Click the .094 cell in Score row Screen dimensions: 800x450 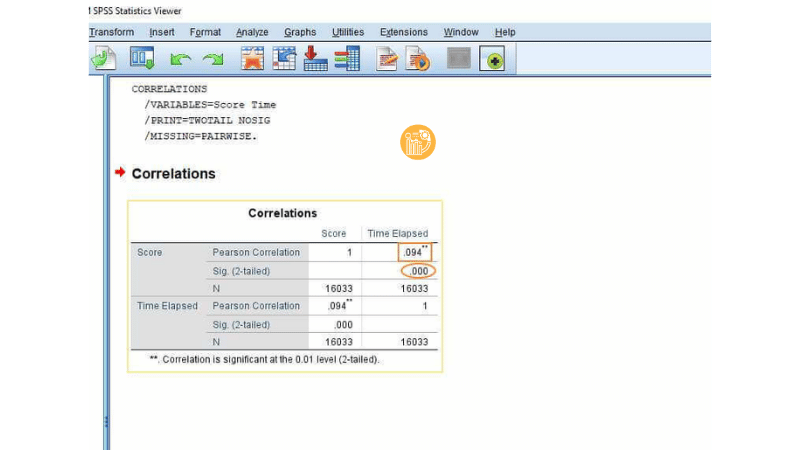pyautogui.click(x=415, y=252)
